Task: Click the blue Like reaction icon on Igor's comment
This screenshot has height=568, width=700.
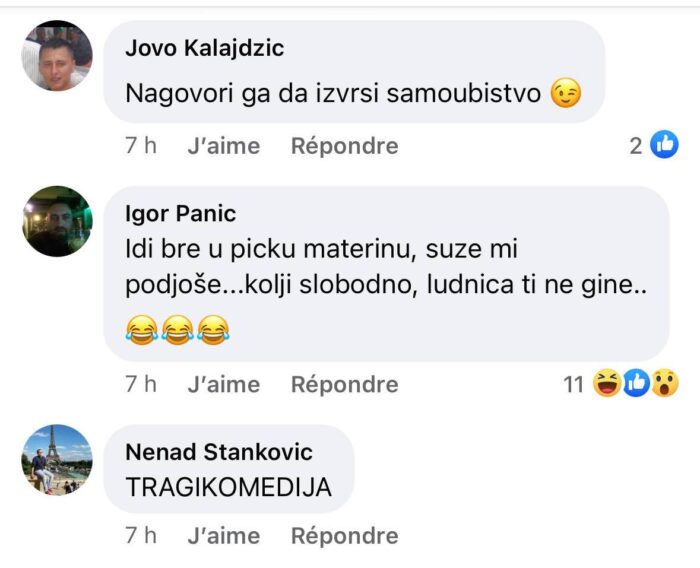Action: pos(636,384)
